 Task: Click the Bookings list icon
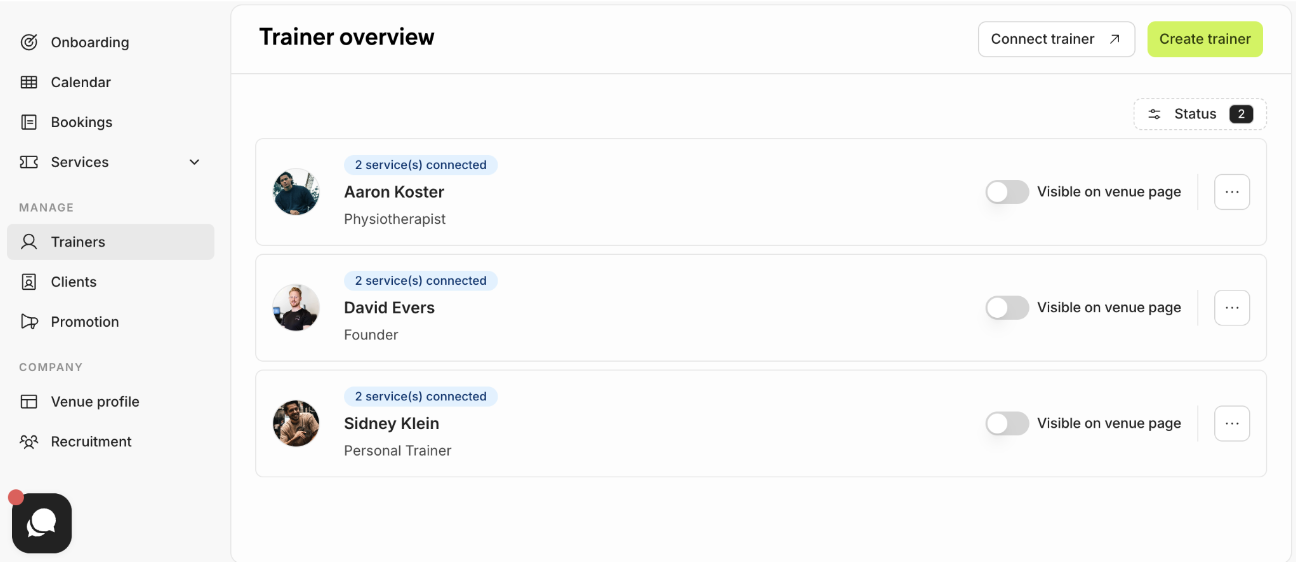[29, 122]
